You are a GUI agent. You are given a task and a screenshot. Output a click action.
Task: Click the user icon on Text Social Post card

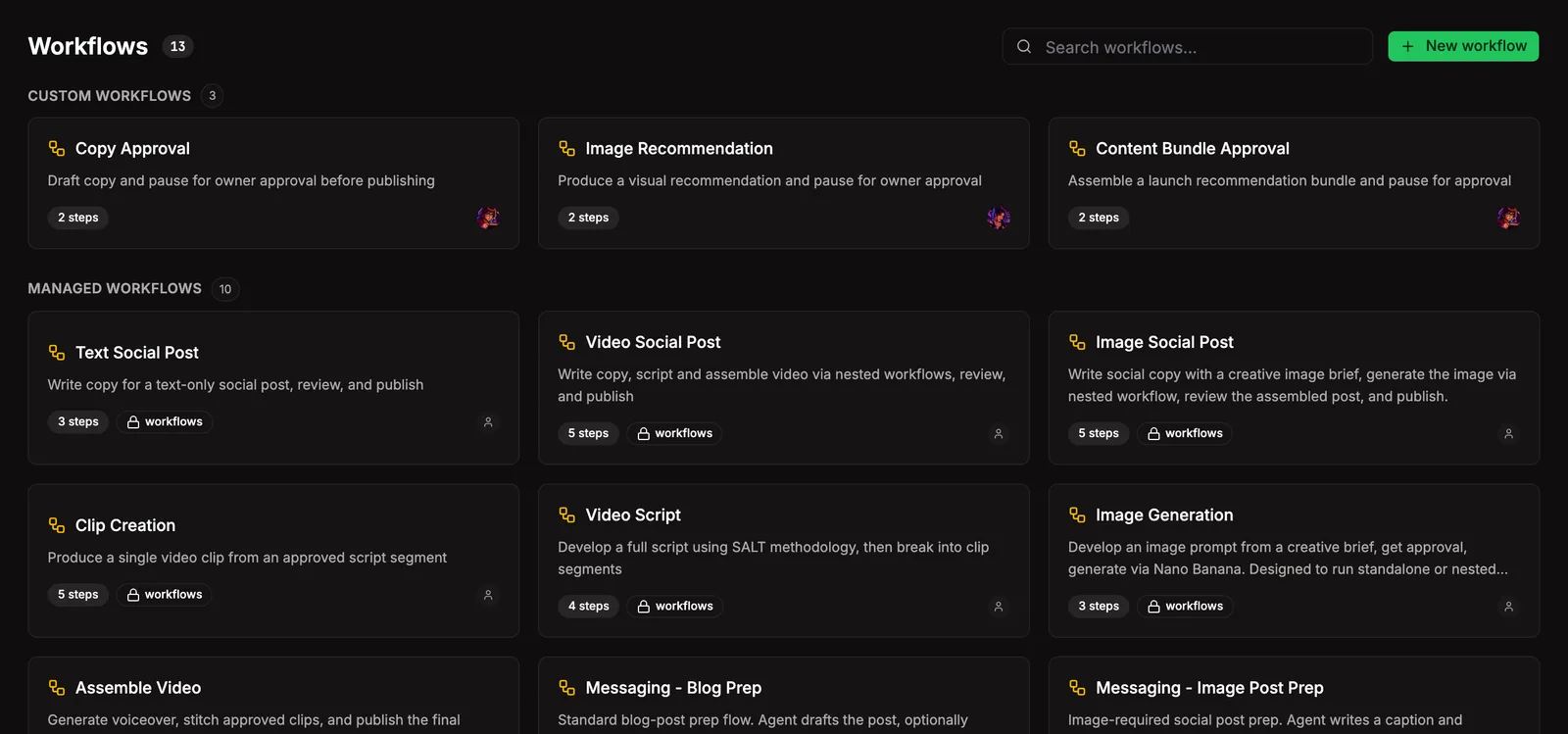point(488,422)
